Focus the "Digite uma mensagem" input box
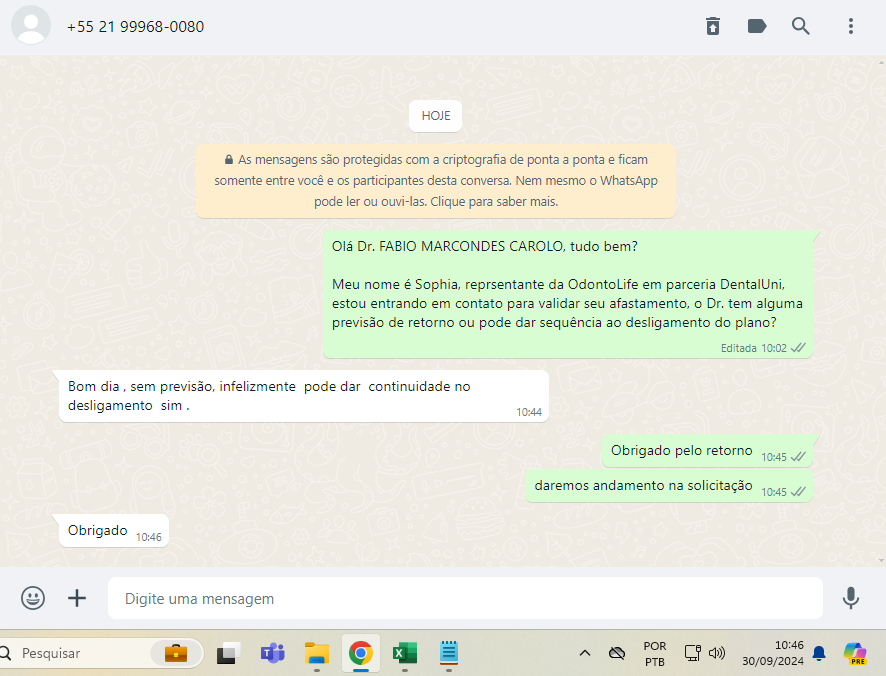This screenshot has width=886, height=676. (x=465, y=598)
